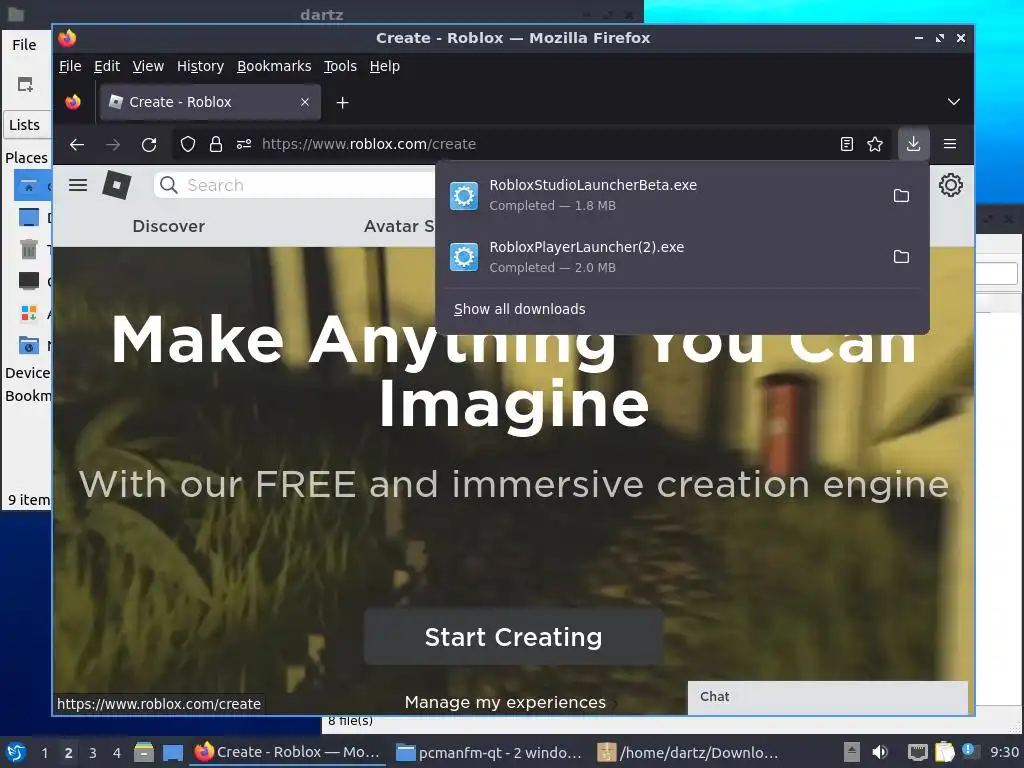This screenshot has width=1024, height=768.
Task: Open Firefox Edit menu
Action: pos(106,66)
